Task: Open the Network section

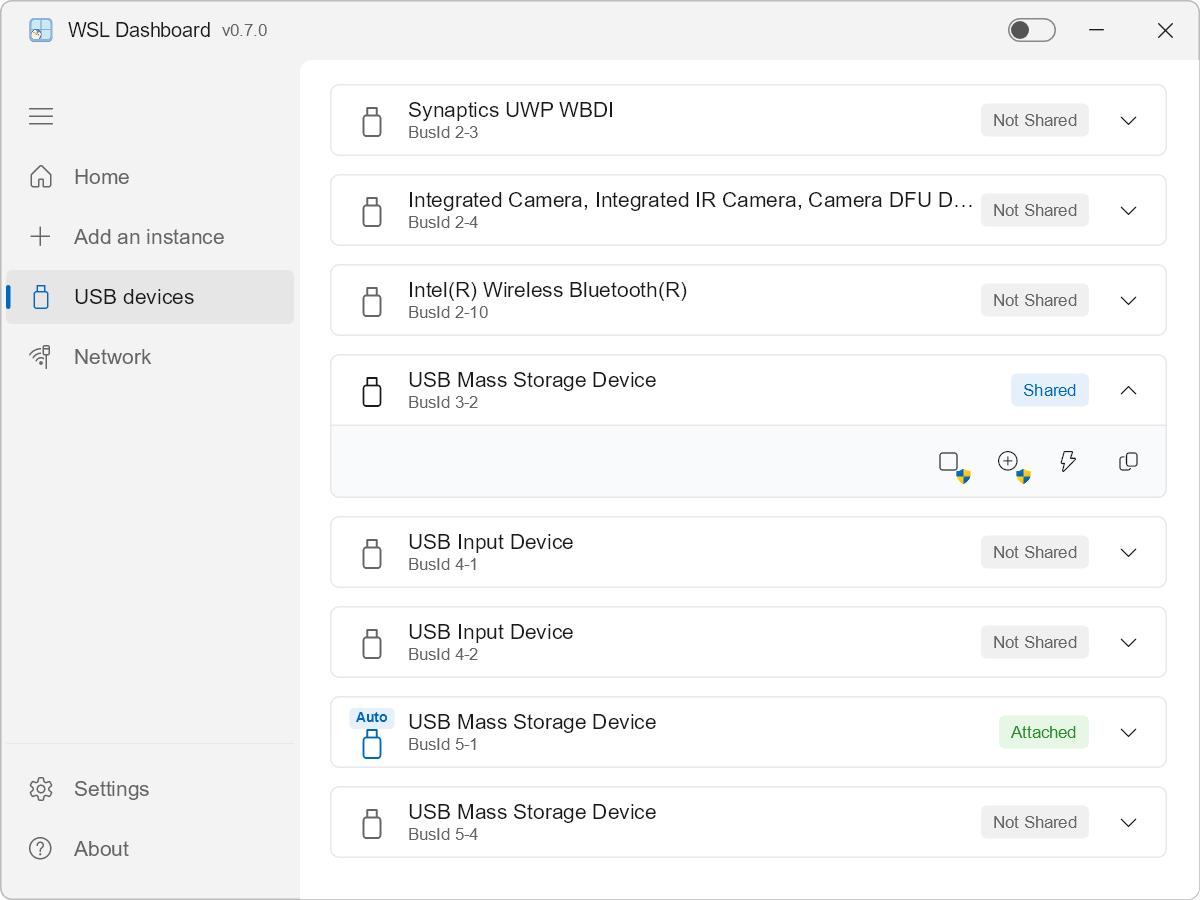Action: pyautogui.click(x=112, y=357)
